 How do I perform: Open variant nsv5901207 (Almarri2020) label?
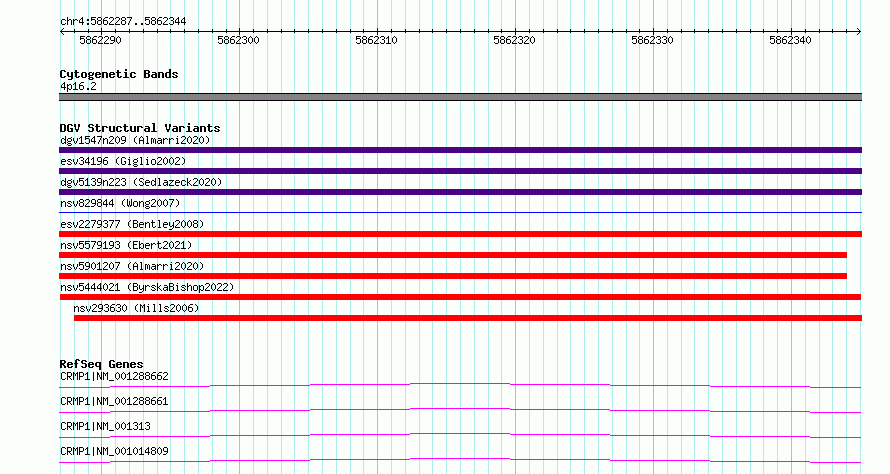pyautogui.click(x=132, y=266)
